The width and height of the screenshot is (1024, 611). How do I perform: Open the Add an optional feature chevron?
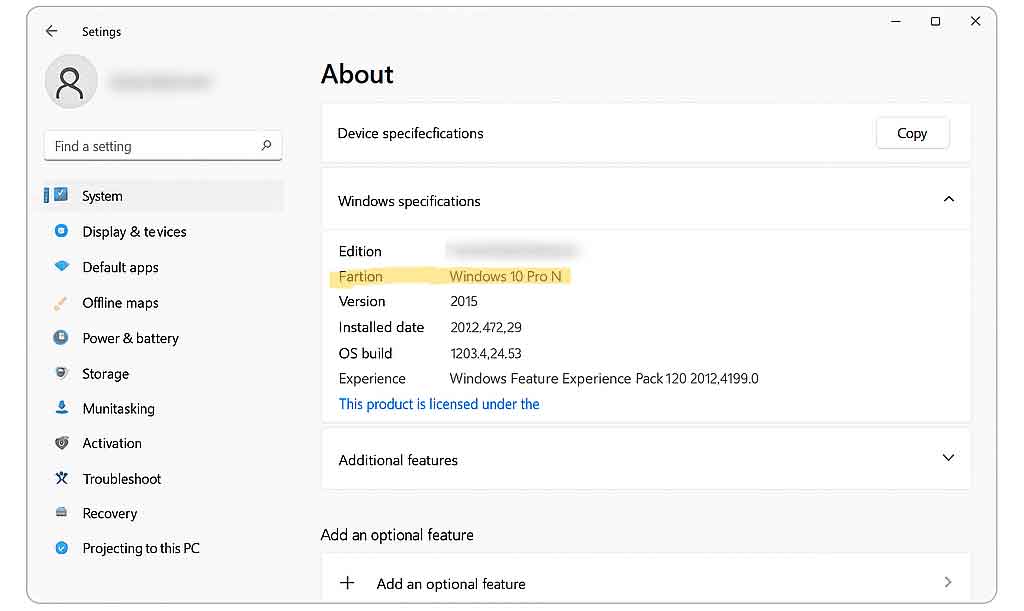coord(948,582)
